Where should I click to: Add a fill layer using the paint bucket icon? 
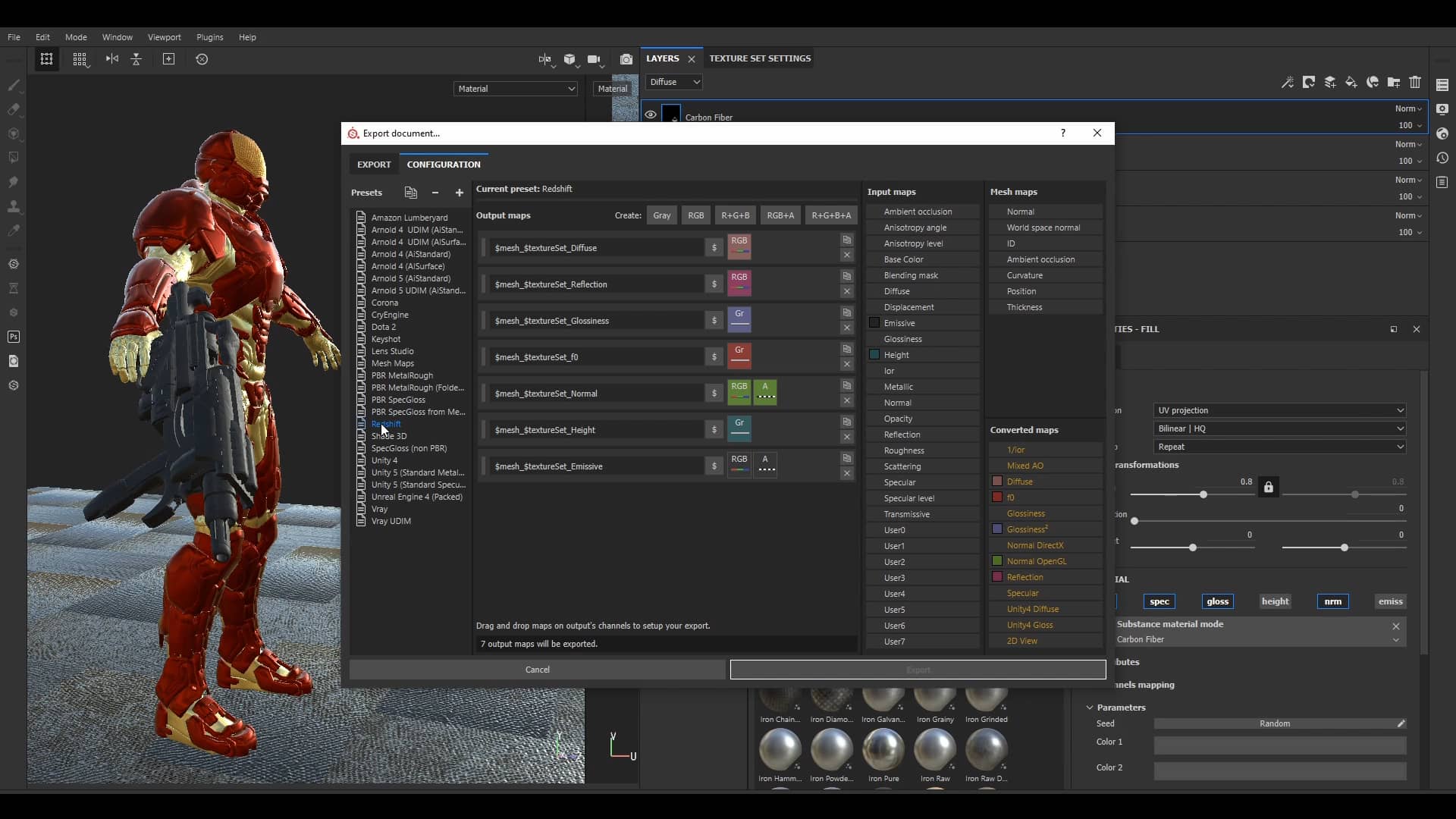click(x=1351, y=83)
